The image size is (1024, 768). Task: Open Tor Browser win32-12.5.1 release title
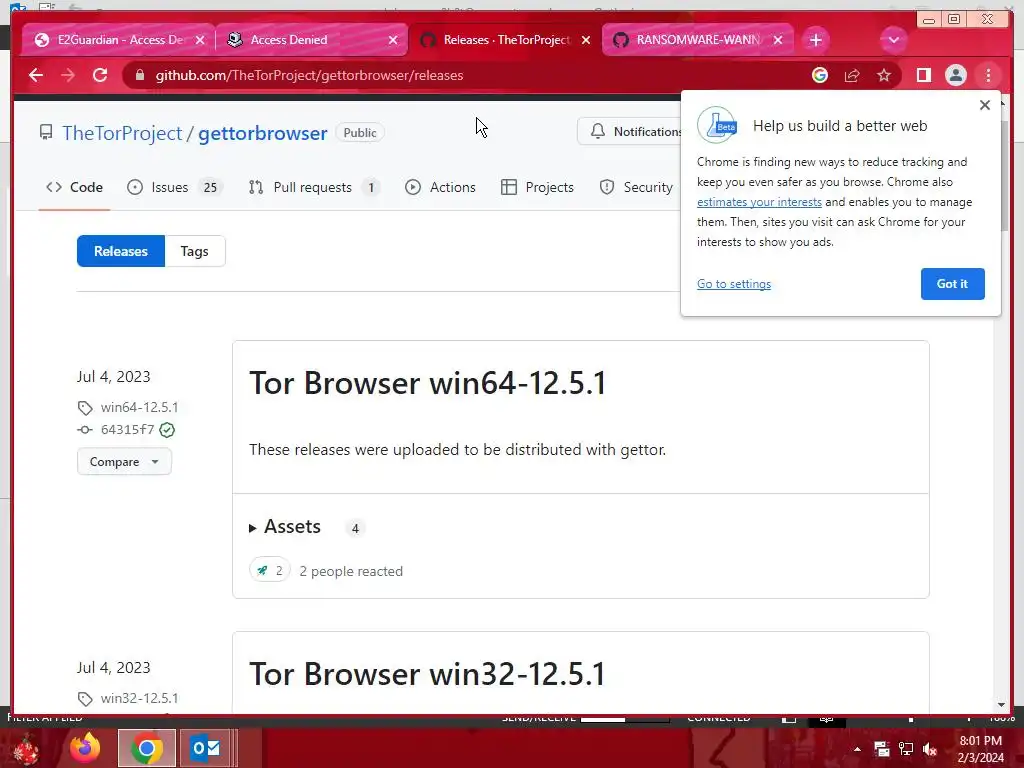coord(428,674)
